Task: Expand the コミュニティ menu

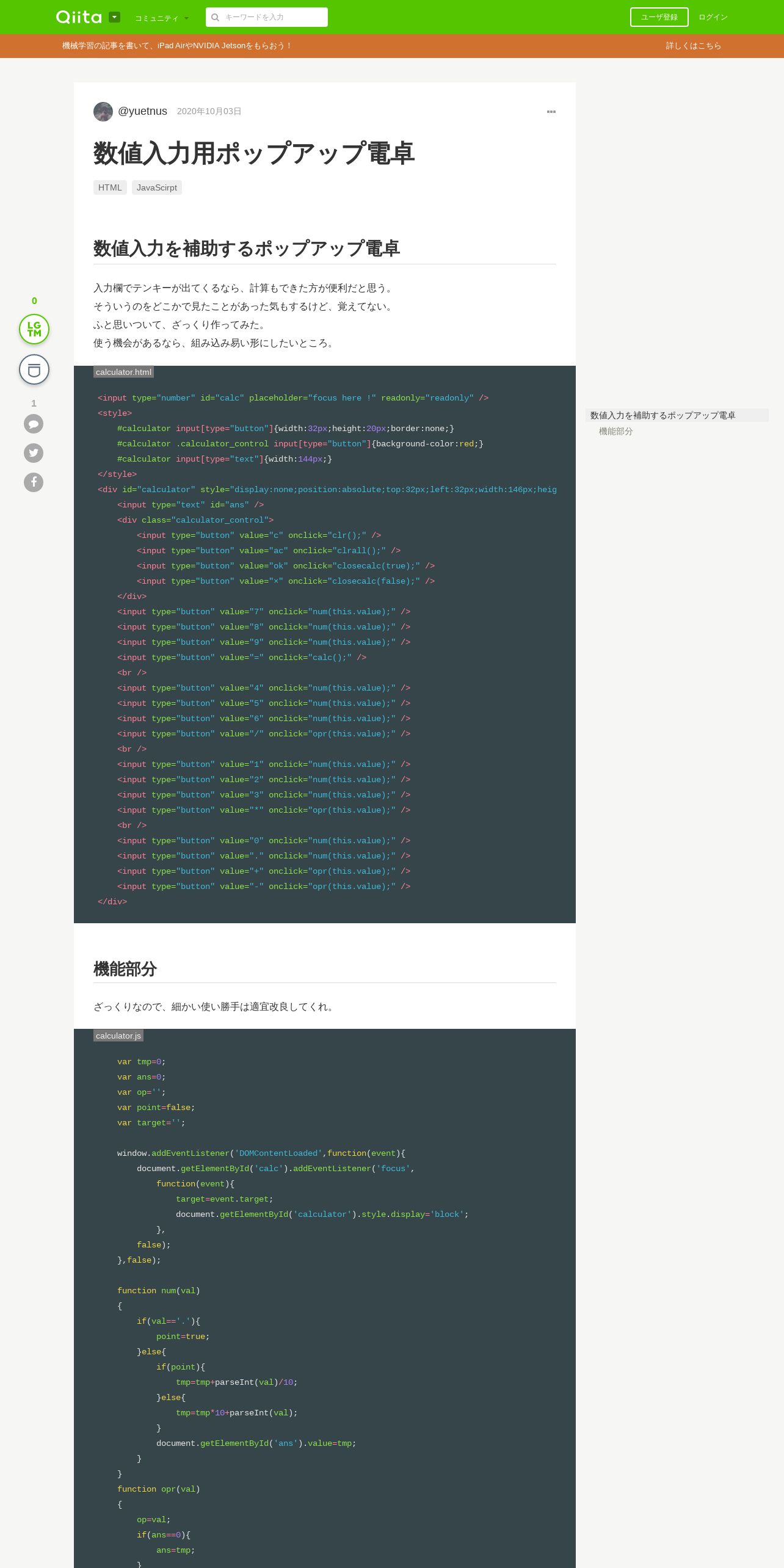Action: click(x=162, y=18)
